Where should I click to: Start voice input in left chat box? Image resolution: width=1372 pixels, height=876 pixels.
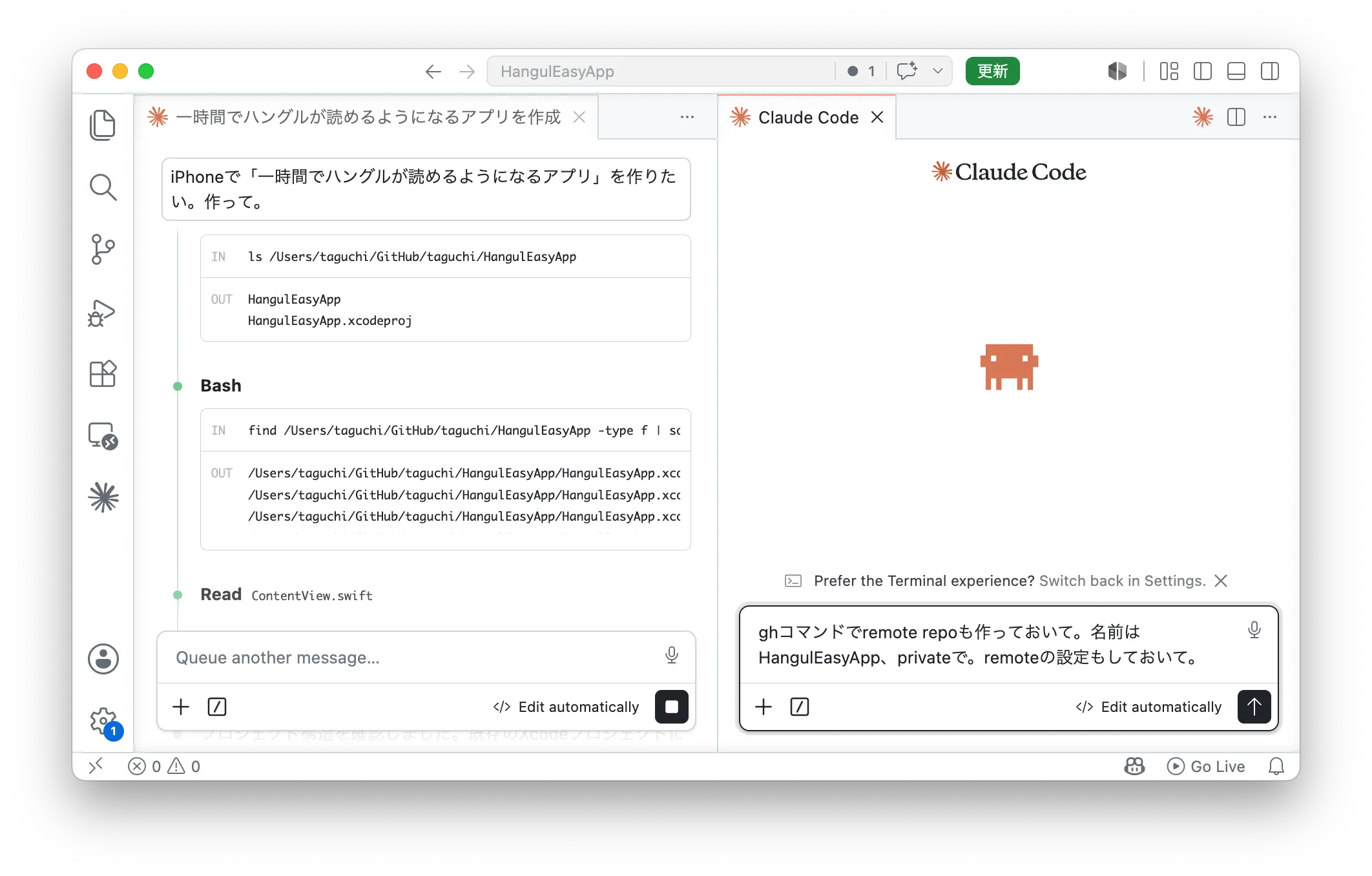pyautogui.click(x=672, y=655)
